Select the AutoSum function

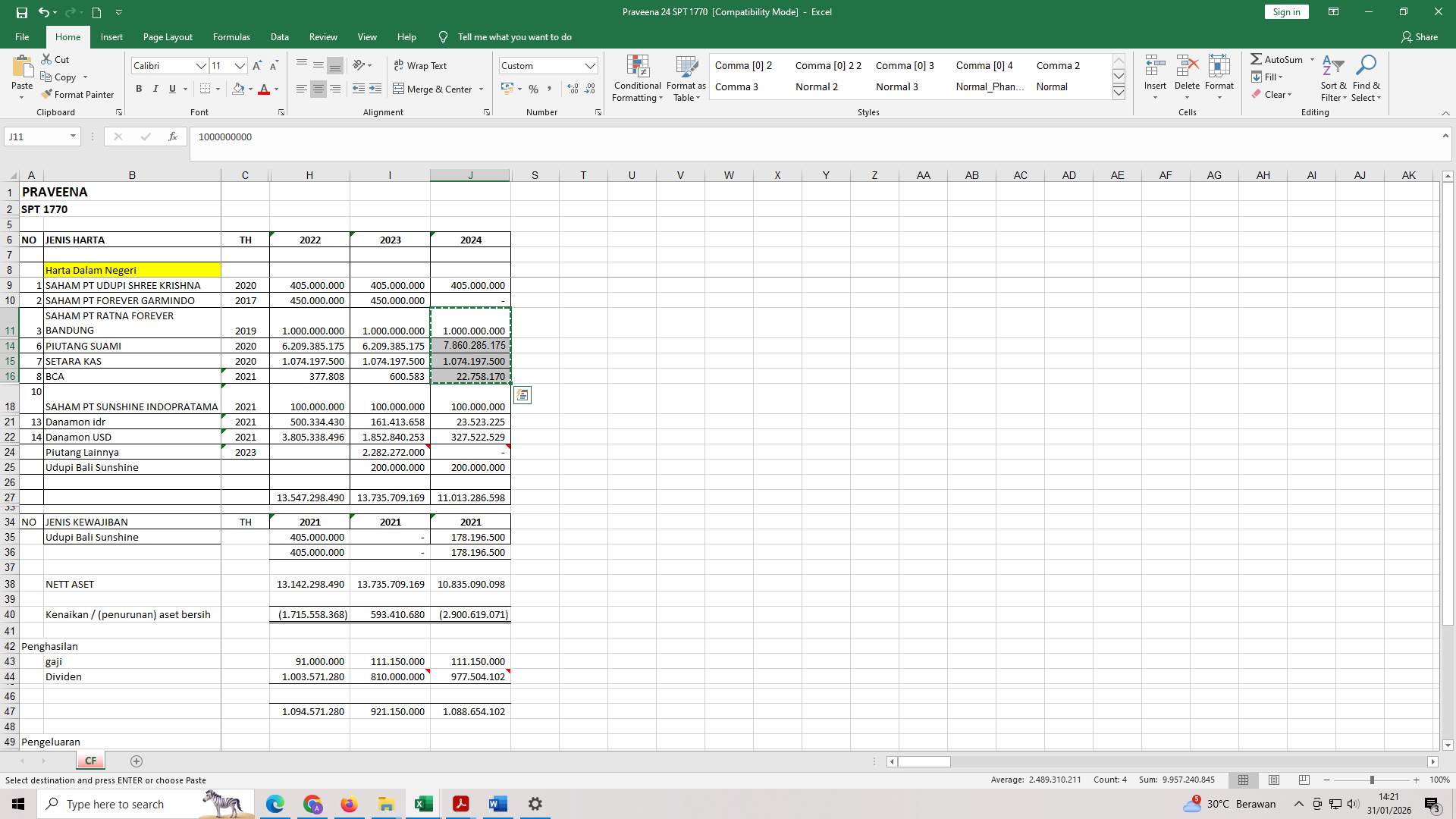[1281, 58]
